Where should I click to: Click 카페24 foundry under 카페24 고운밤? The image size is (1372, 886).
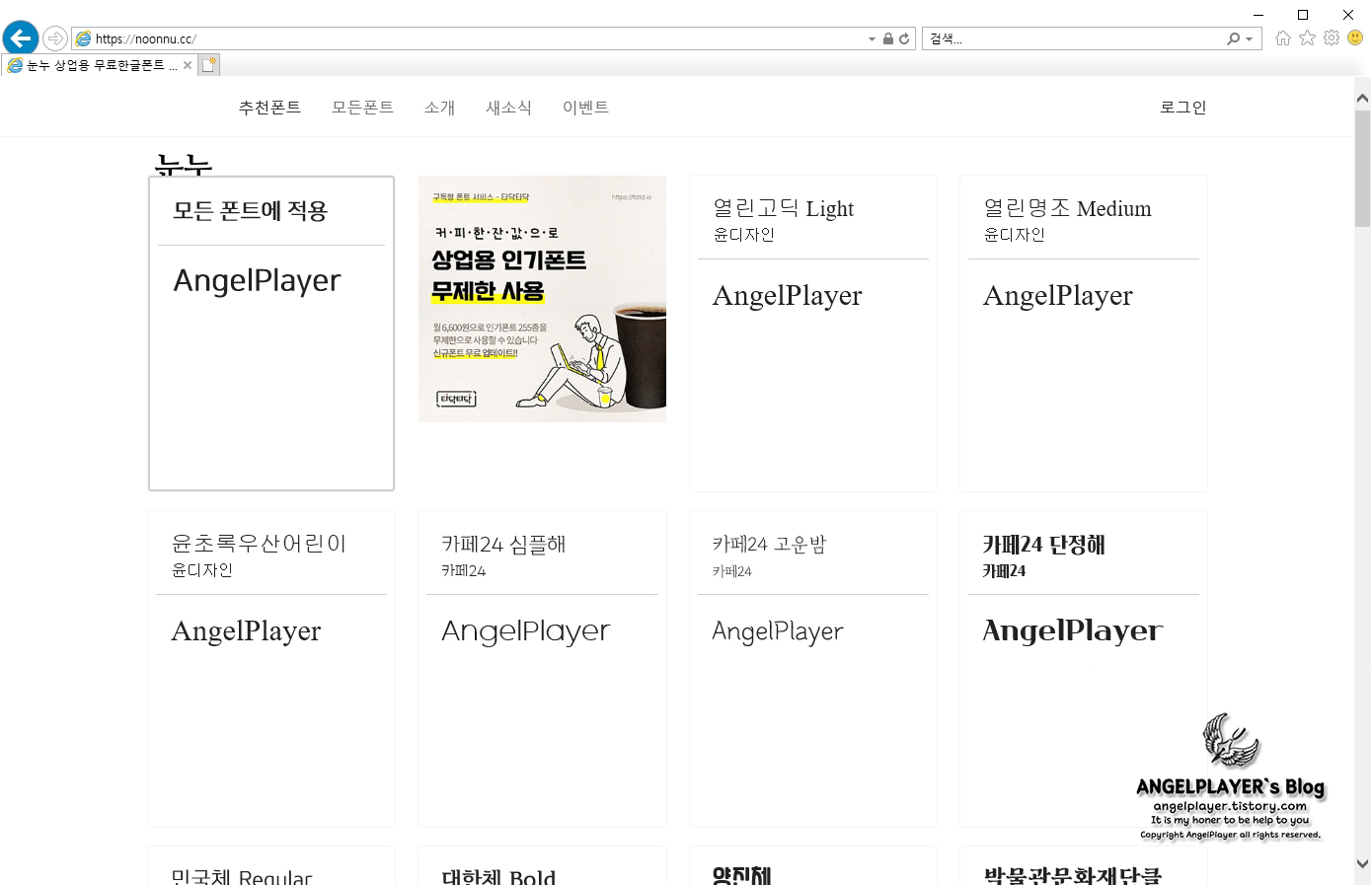click(732, 571)
